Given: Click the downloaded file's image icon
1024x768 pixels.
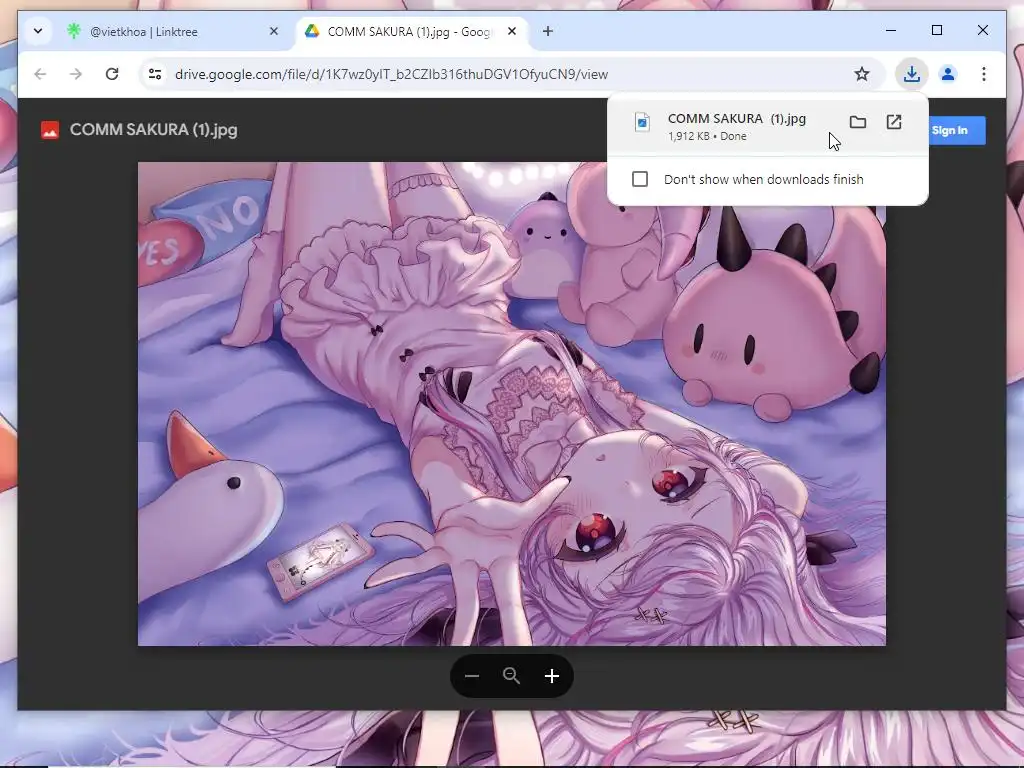Looking at the screenshot, I should click(643, 122).
